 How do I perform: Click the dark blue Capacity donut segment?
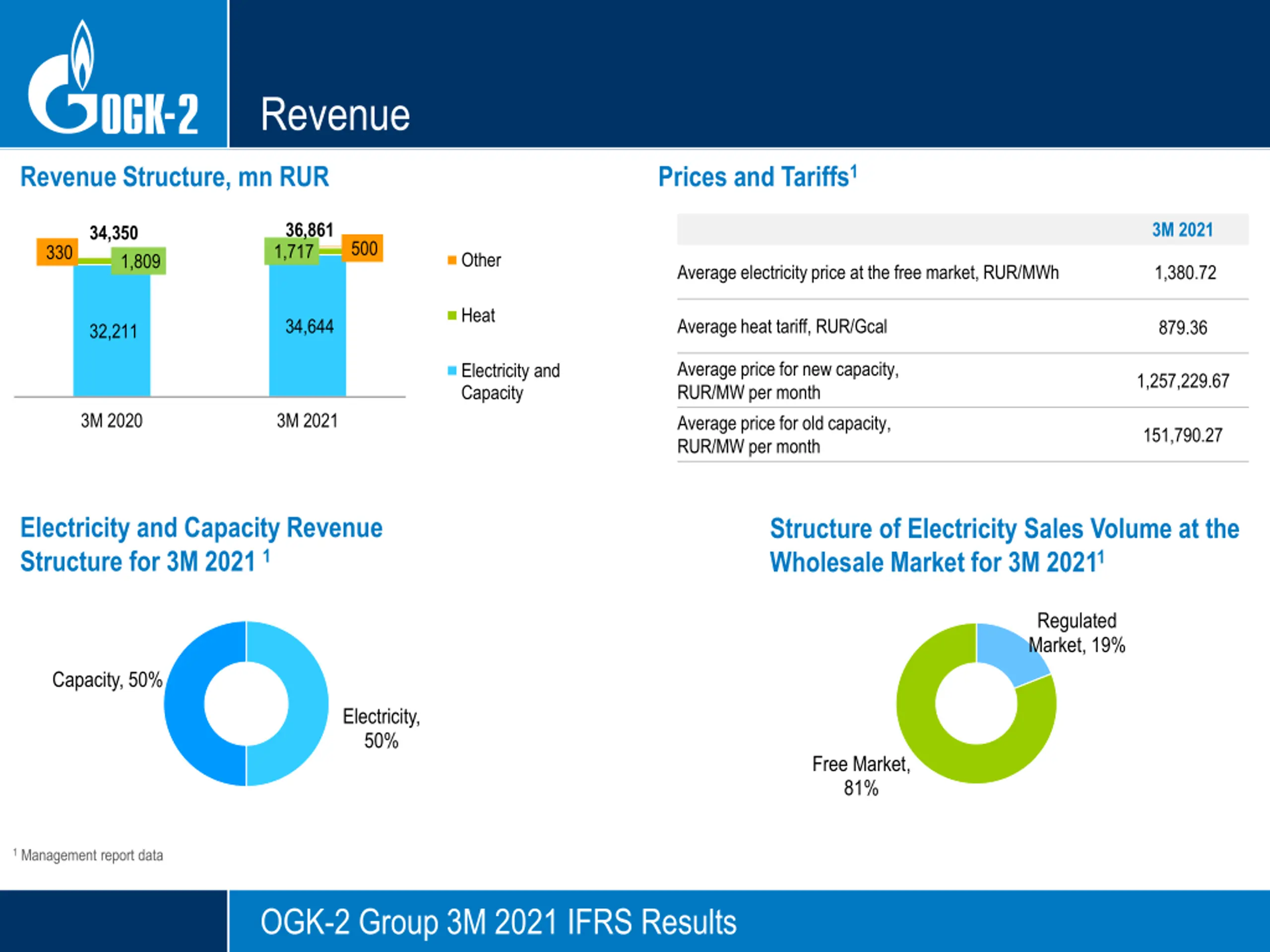click(184, 704)
